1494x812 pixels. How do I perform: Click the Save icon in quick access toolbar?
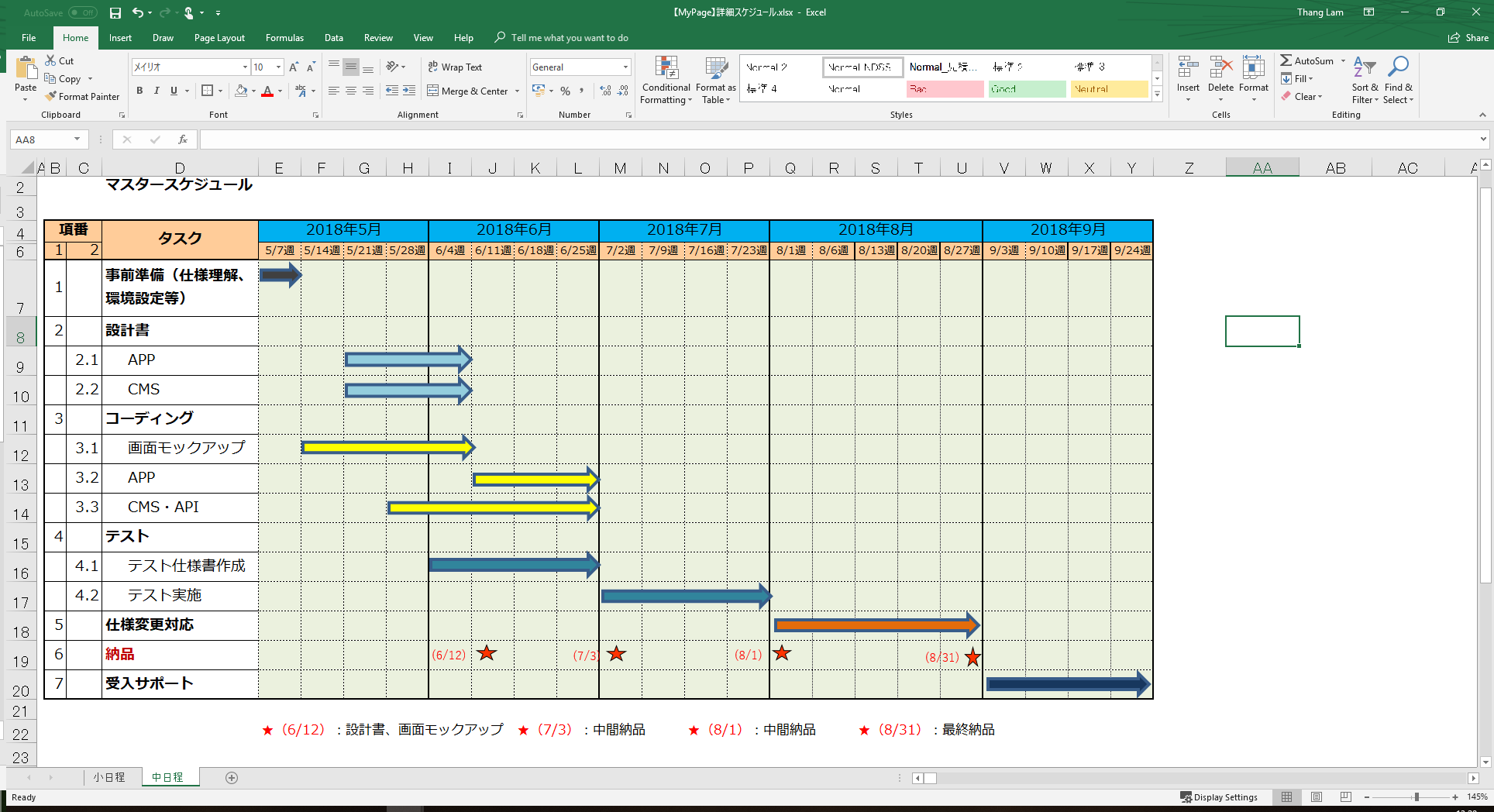pyautogui.click(x=115, y=12)
